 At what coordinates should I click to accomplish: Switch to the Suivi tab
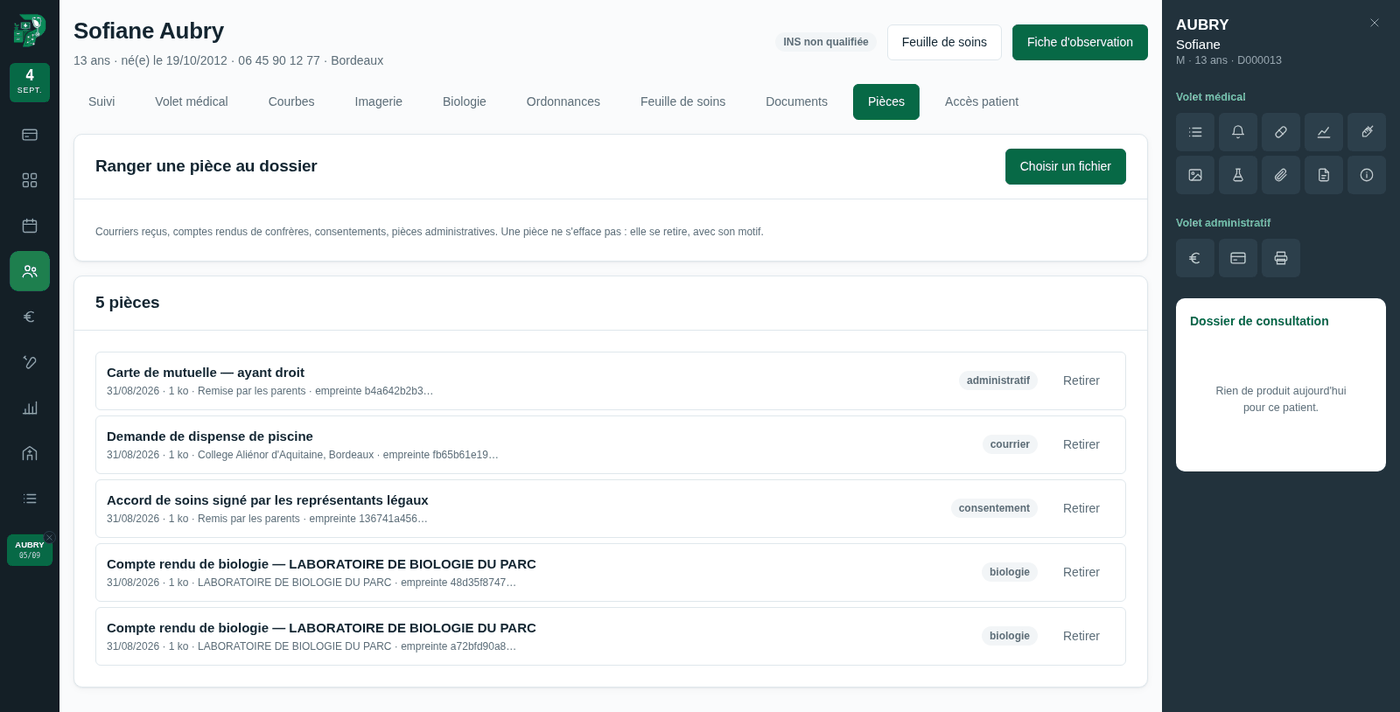(101, 102)
